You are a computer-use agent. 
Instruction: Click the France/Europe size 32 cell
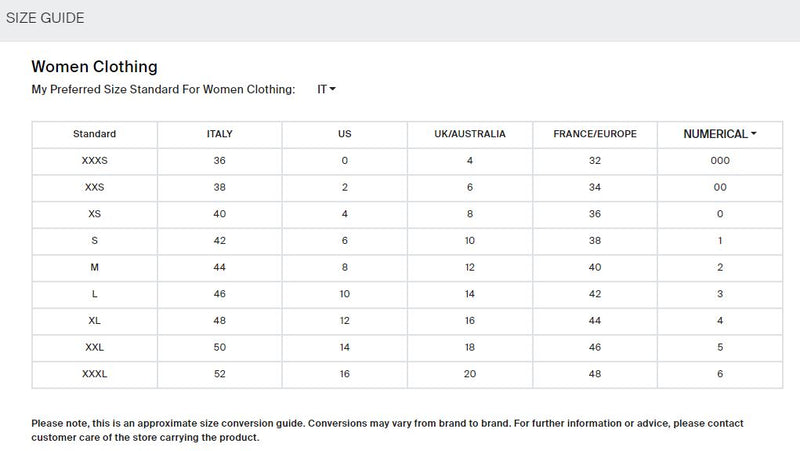(x=595, y=161)
